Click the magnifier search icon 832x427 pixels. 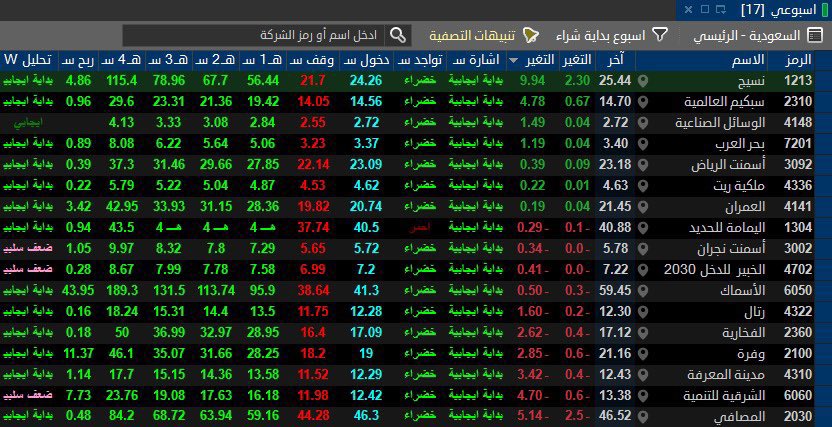click(397, 36)
